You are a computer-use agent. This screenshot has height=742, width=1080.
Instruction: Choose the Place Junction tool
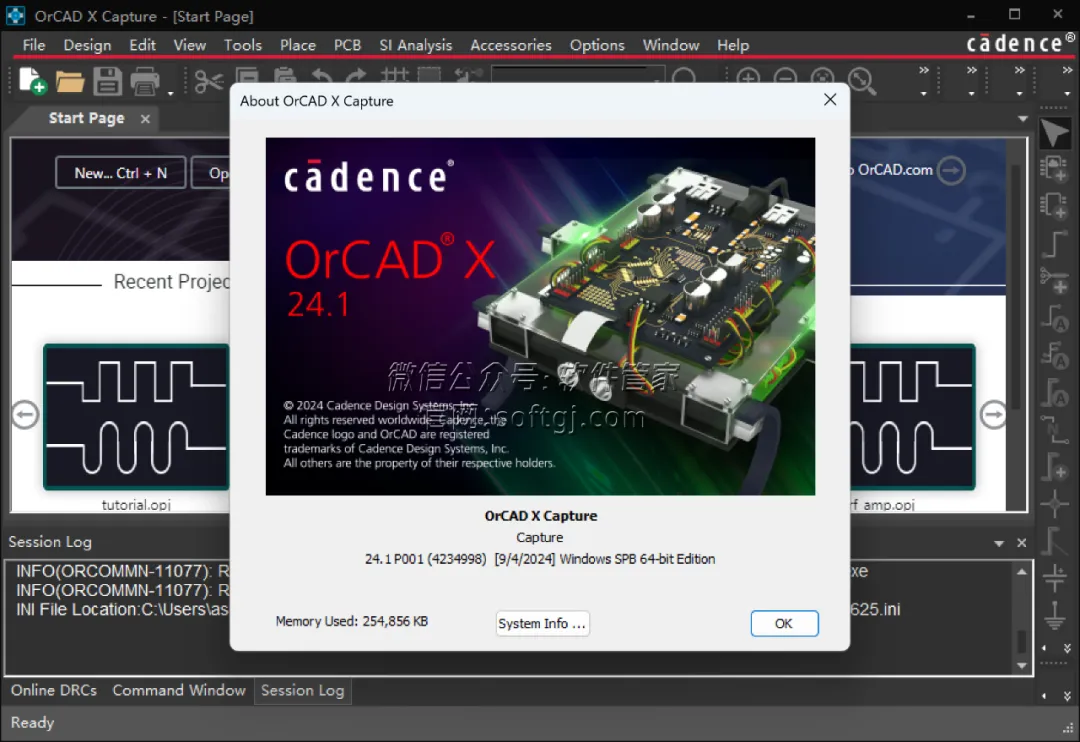coord(1055,504)
